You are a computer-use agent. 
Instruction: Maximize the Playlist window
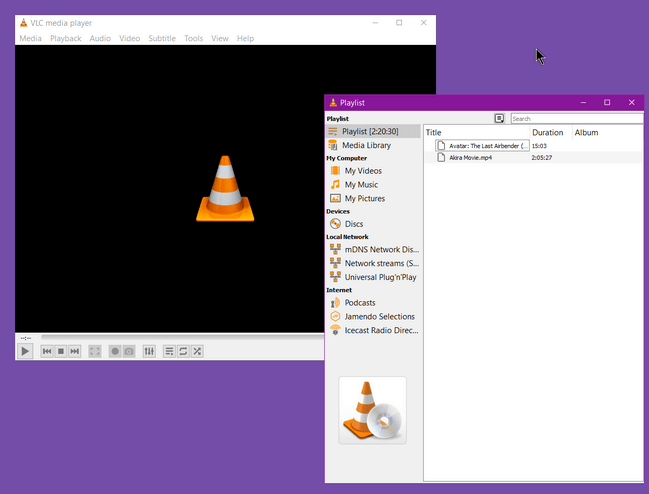[607, 102]
